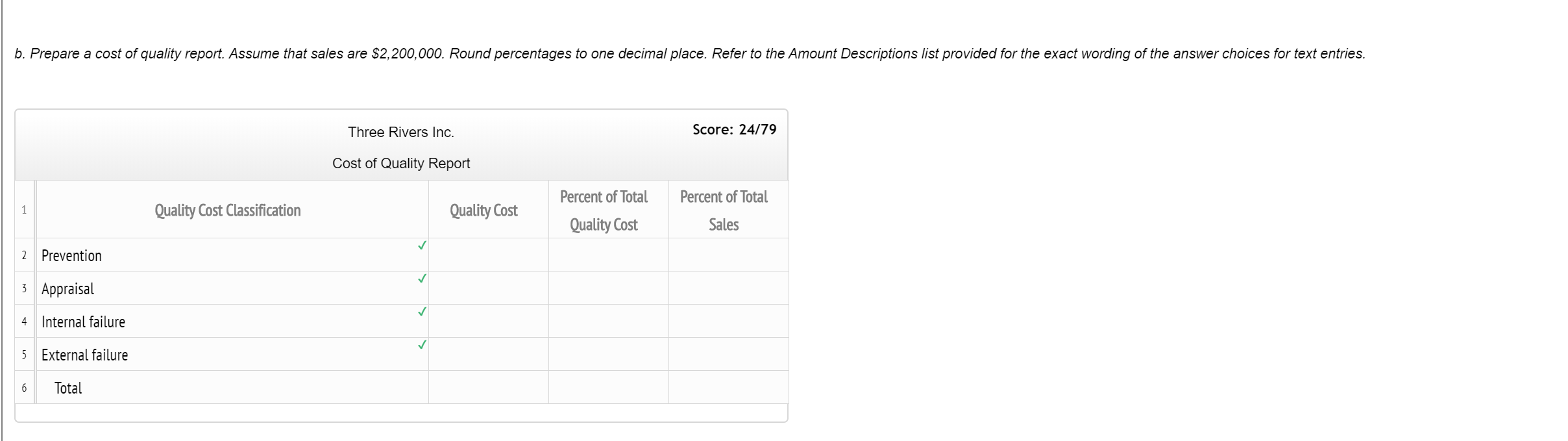Click the Quality Cost Classification column header

click(228, 210)
